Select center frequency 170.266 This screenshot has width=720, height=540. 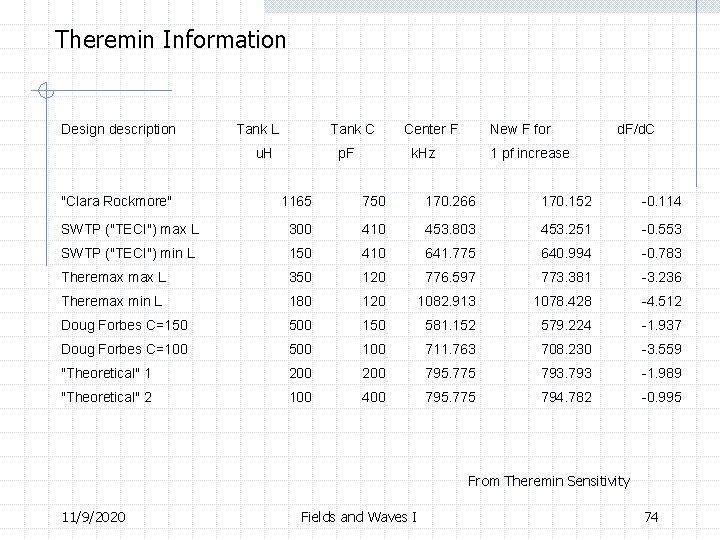point(450,201)
